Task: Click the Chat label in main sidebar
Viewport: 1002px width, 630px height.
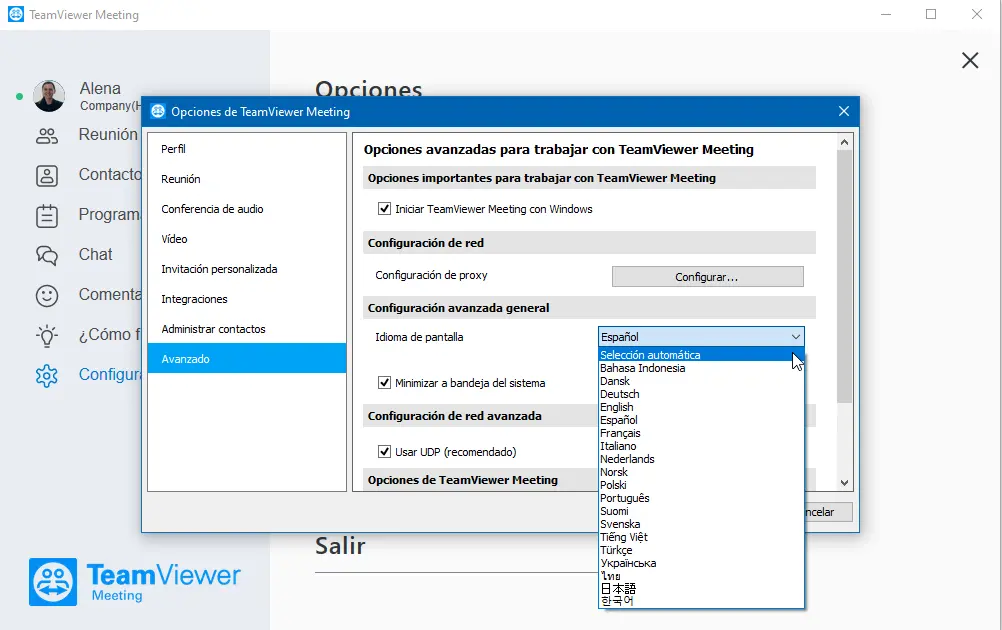Action: tap(95, 254)
